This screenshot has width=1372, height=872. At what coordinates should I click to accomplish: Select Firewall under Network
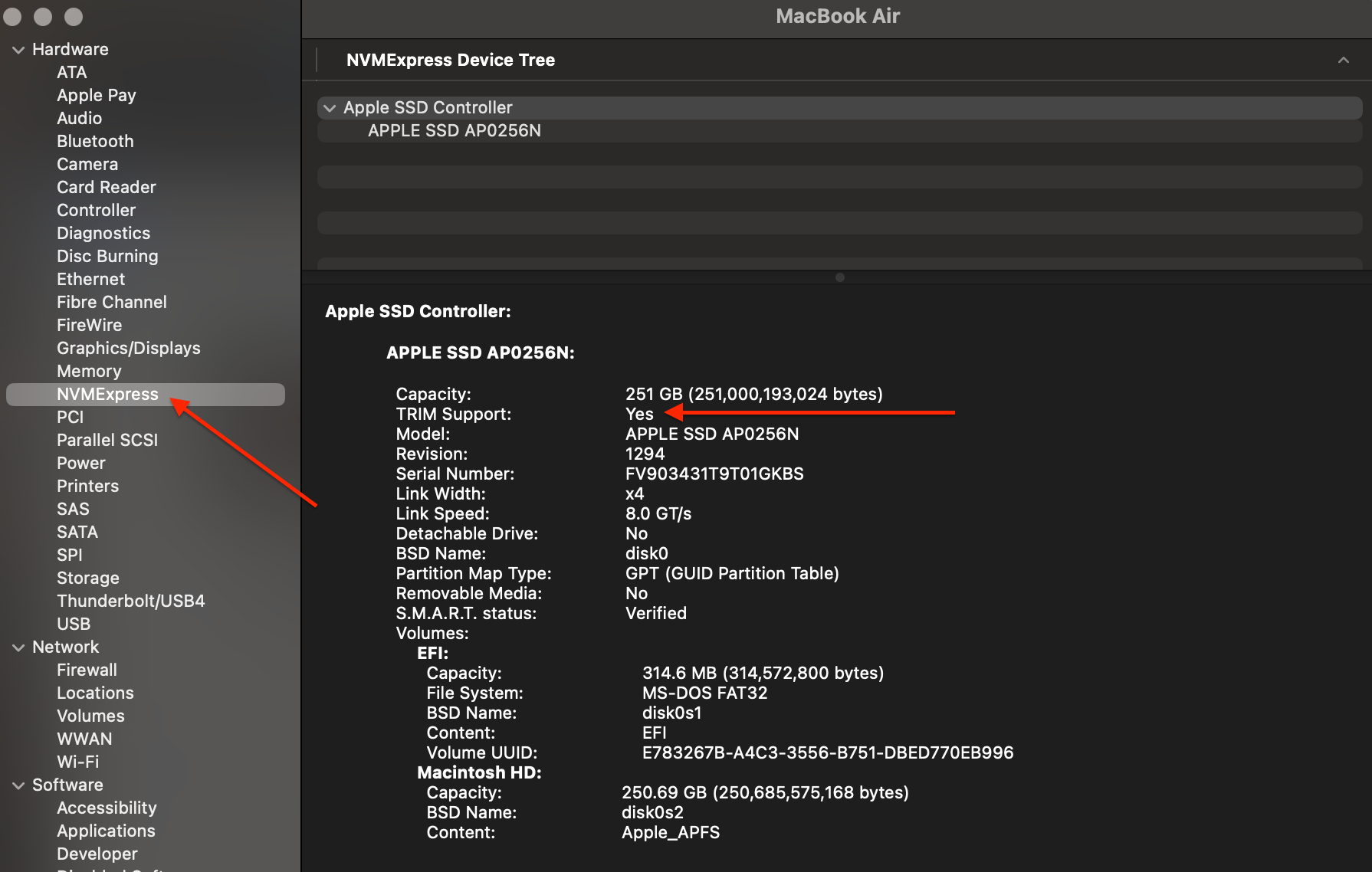[87, 670]
